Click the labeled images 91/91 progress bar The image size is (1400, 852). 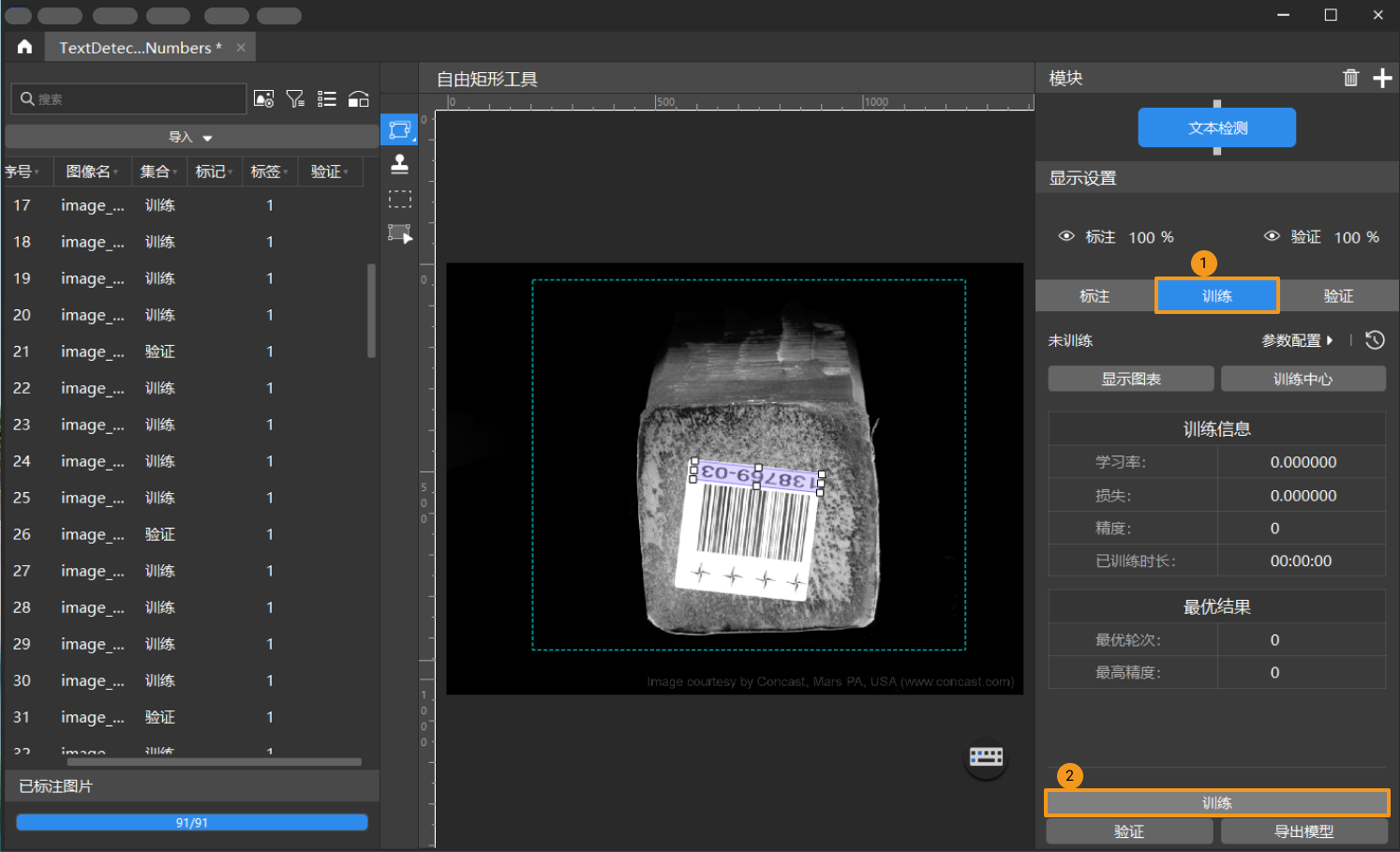(192, 822)
